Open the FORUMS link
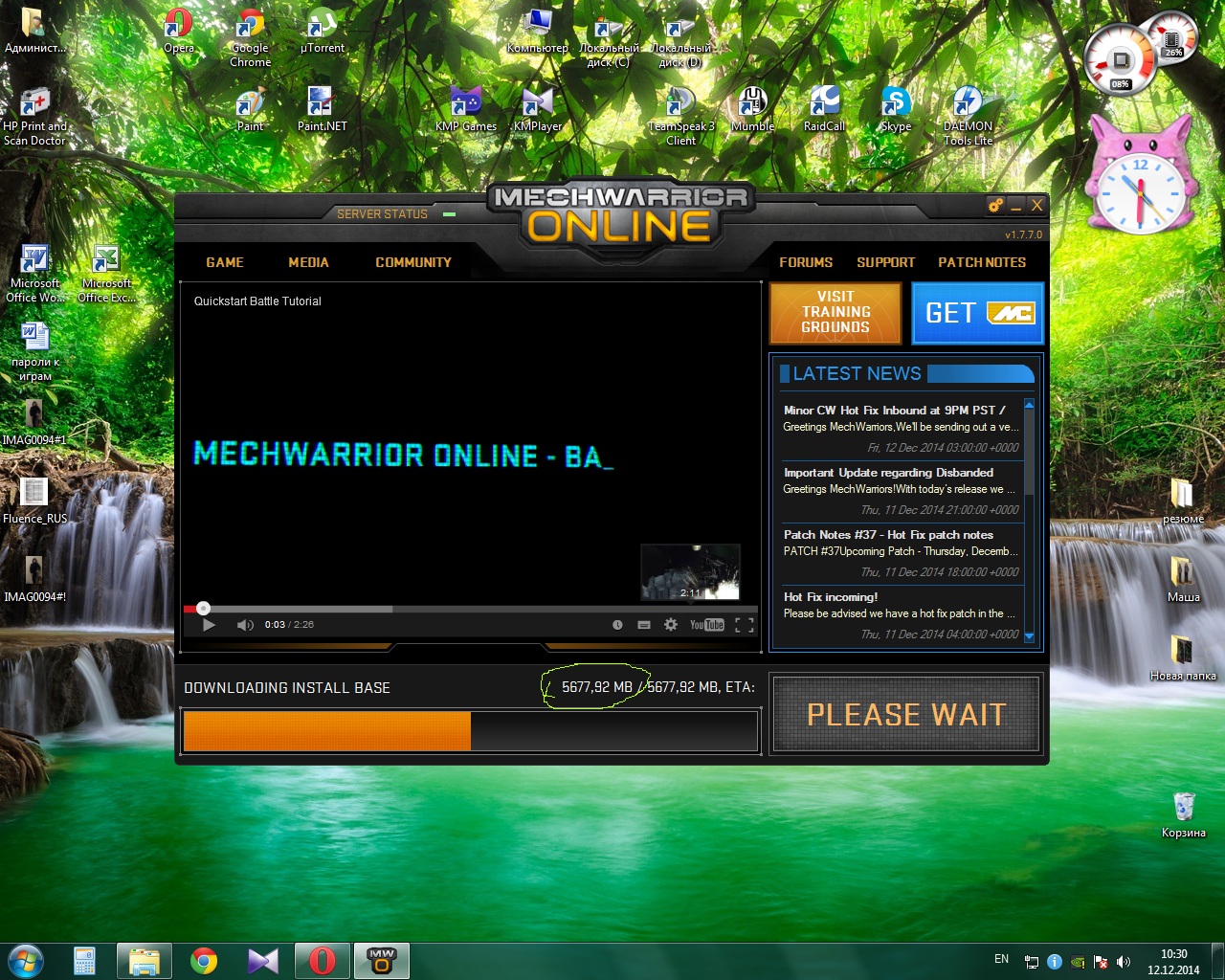 point(806,262)
